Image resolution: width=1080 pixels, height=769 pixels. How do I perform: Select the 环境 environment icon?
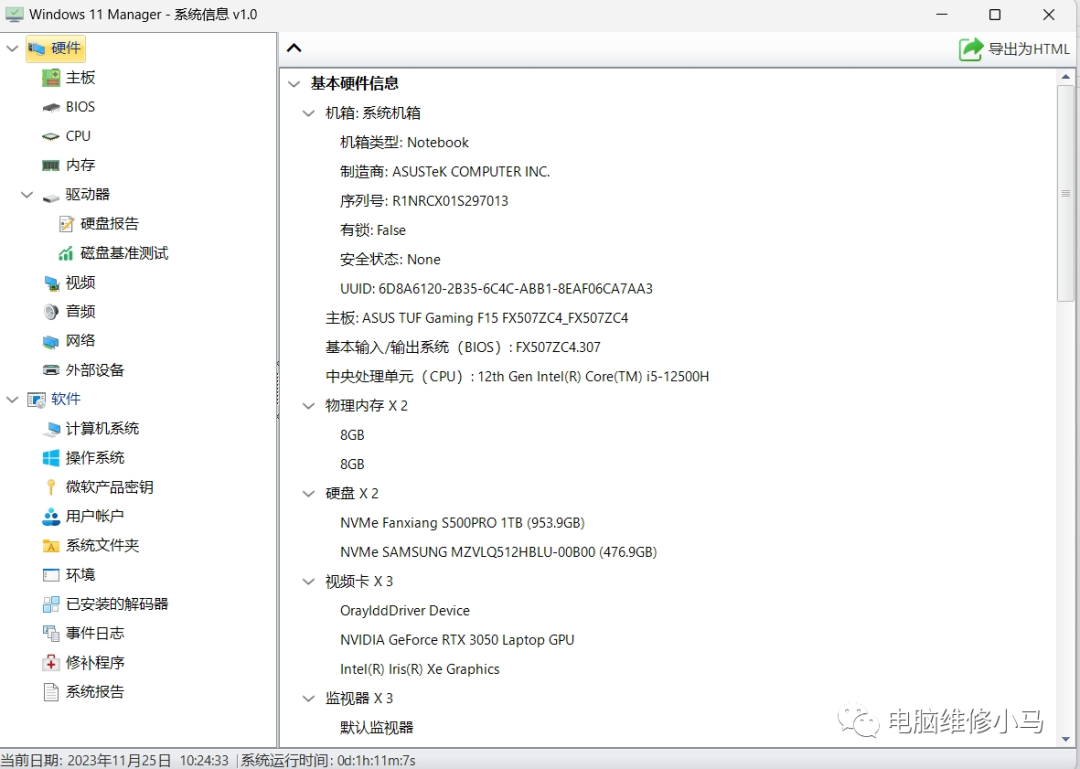click(x=51, y=575)
